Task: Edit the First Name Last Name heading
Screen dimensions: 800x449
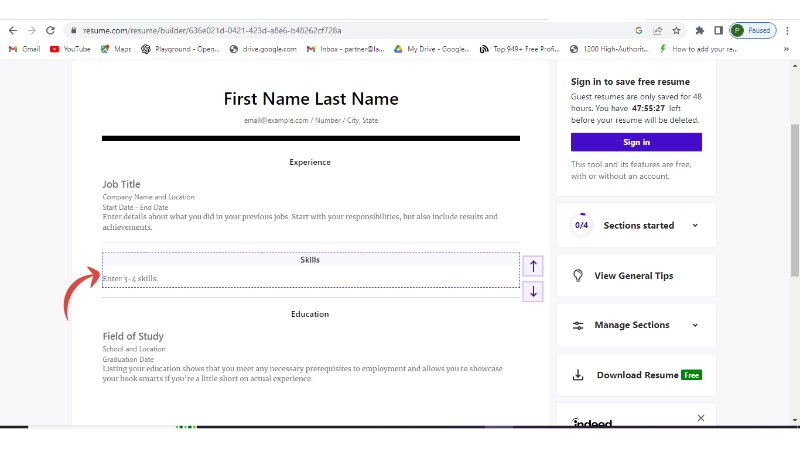Action: [310, 99]
